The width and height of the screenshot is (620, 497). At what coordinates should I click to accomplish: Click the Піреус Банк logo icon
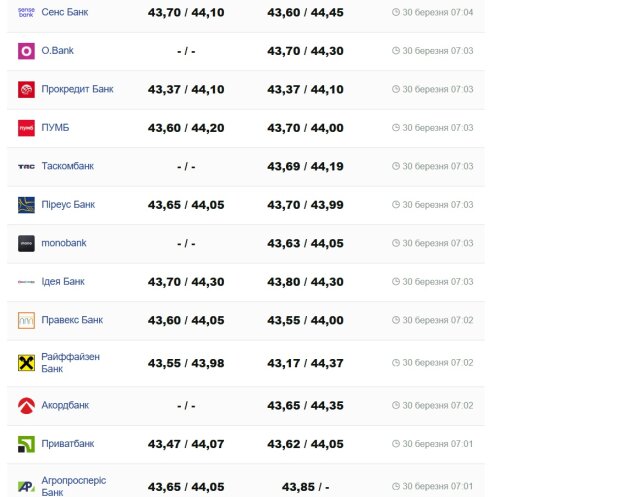coord(26,205)
